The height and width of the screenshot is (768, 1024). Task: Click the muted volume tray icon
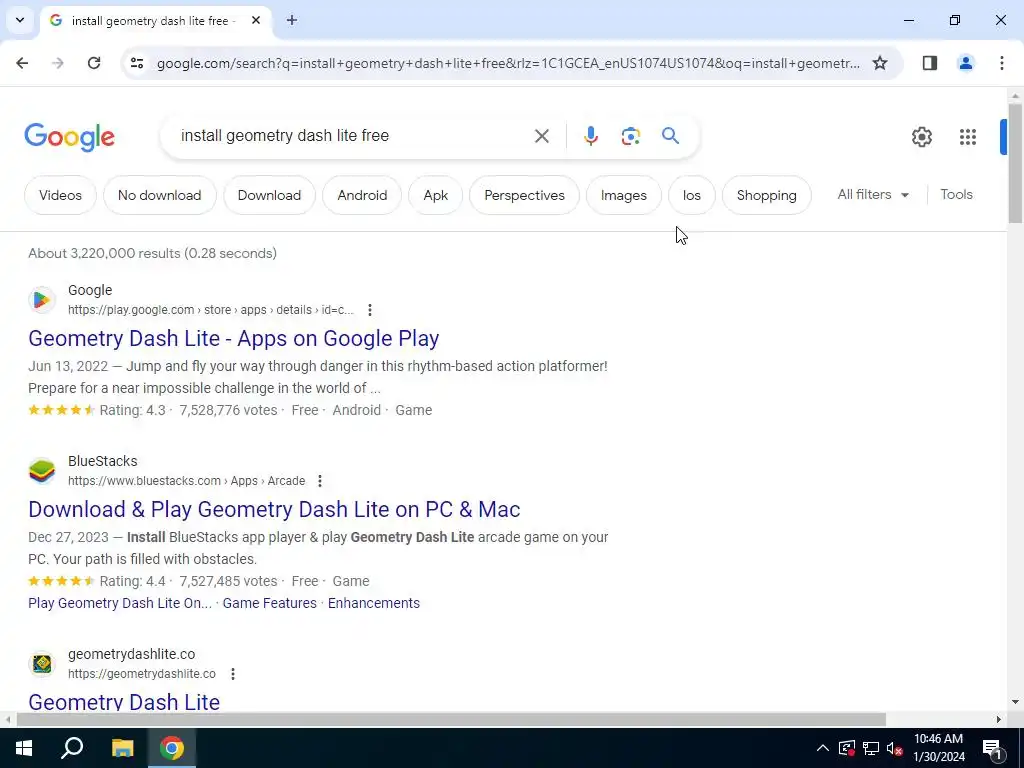pyautogui.click(x=895, y=748)
